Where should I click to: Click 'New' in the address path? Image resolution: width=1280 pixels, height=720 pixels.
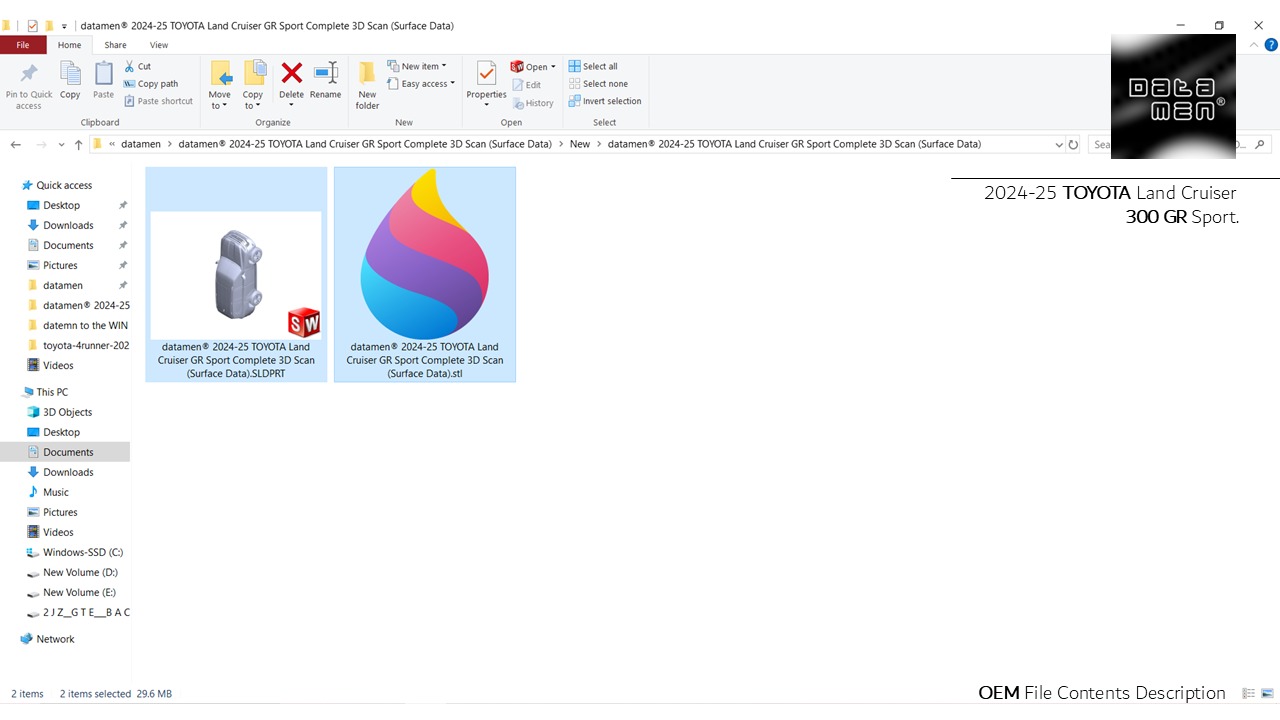[580, 144]
